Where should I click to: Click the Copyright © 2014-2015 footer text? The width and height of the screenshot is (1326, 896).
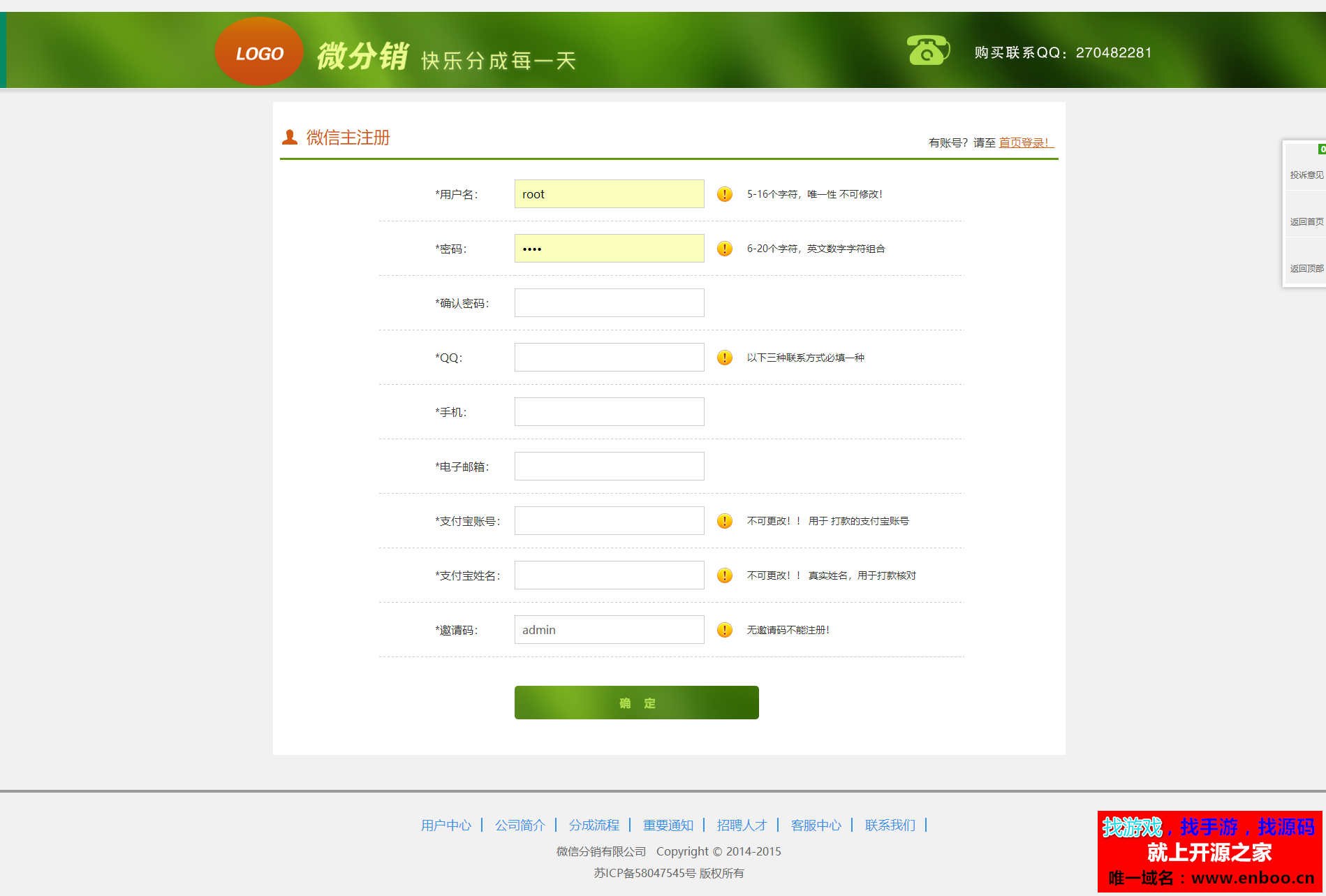click(719, 851)
